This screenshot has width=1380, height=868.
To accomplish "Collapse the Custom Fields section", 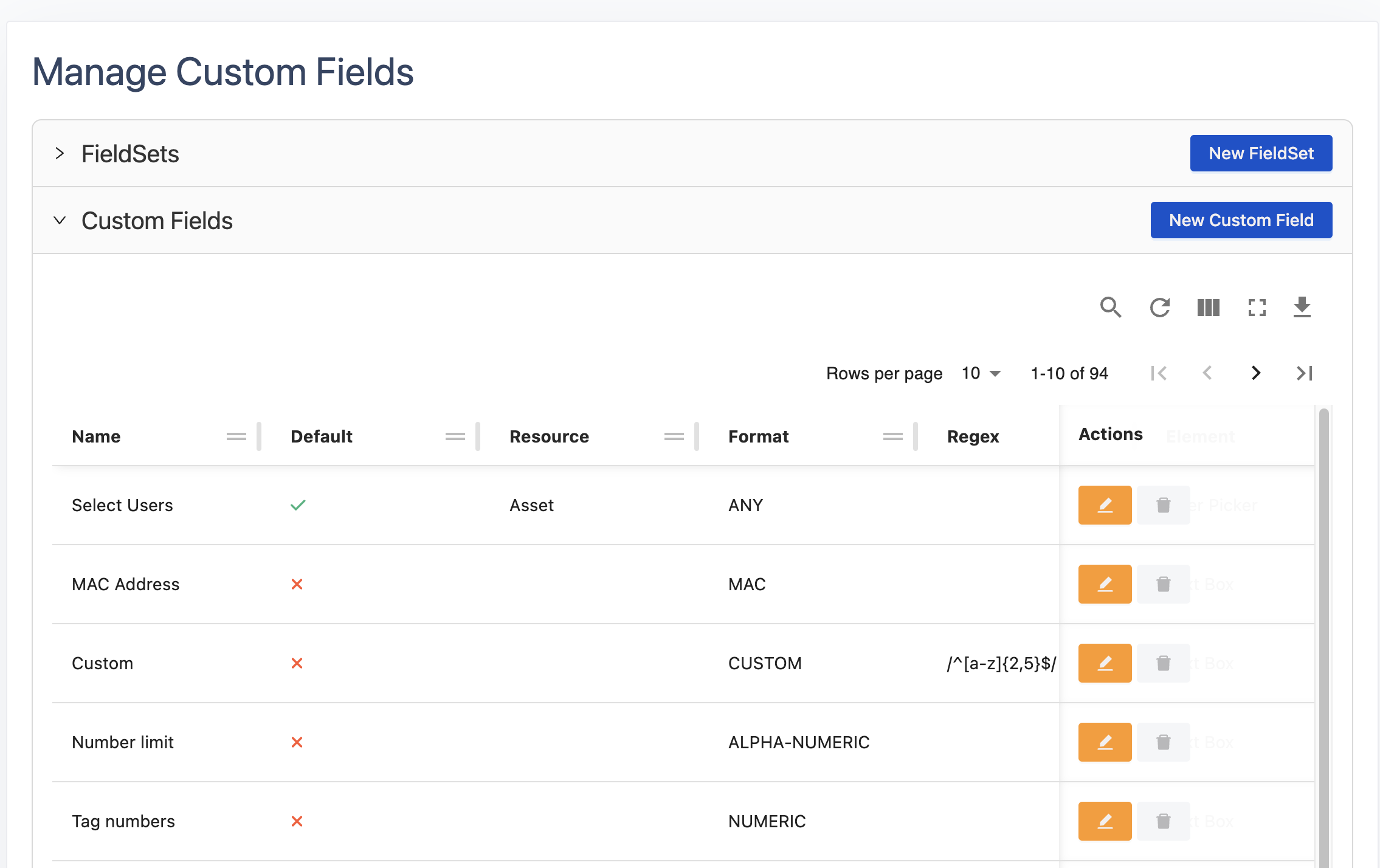I will tap(60, 221).
